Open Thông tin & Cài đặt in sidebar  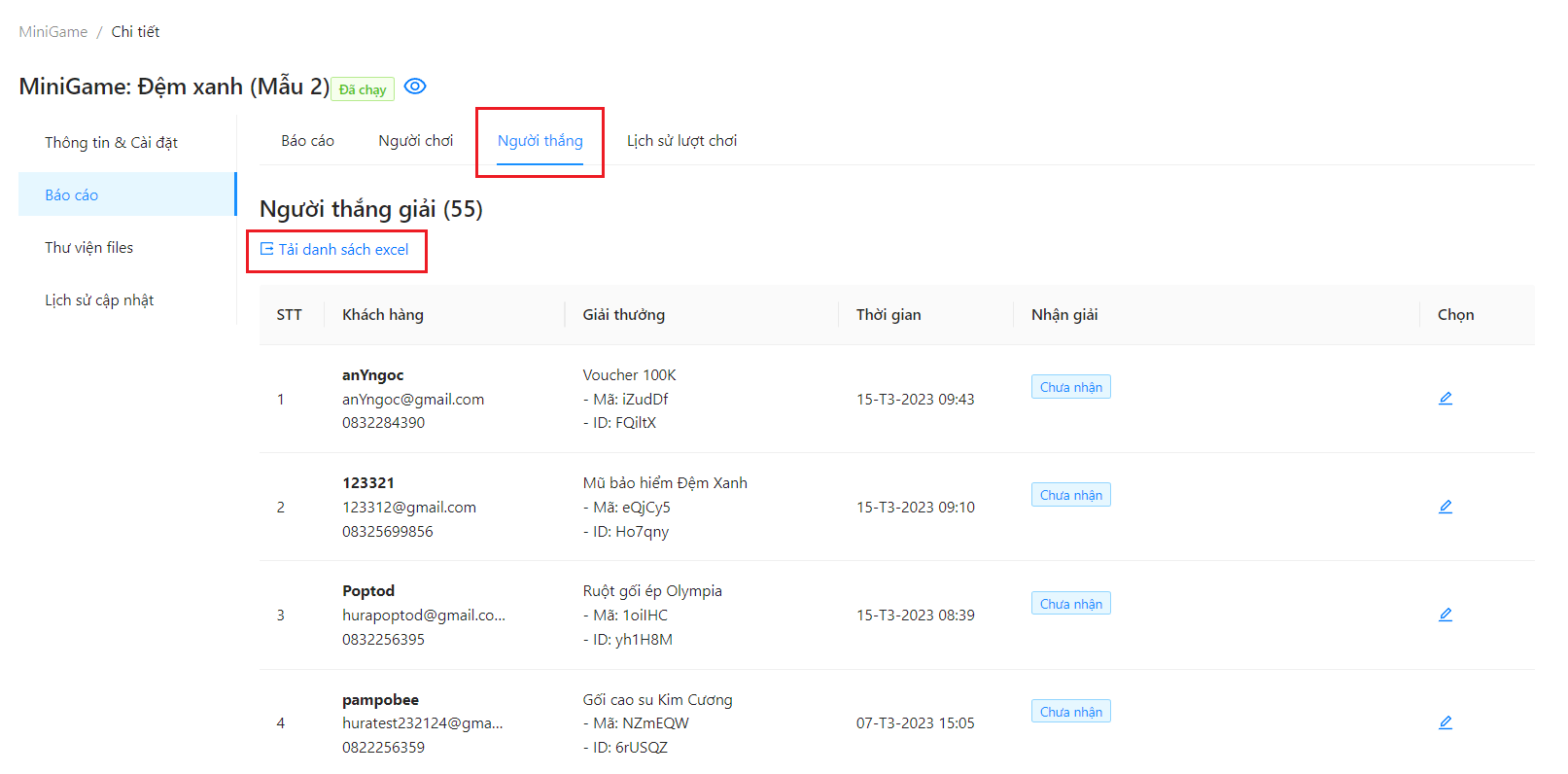(x=111, y=143)
